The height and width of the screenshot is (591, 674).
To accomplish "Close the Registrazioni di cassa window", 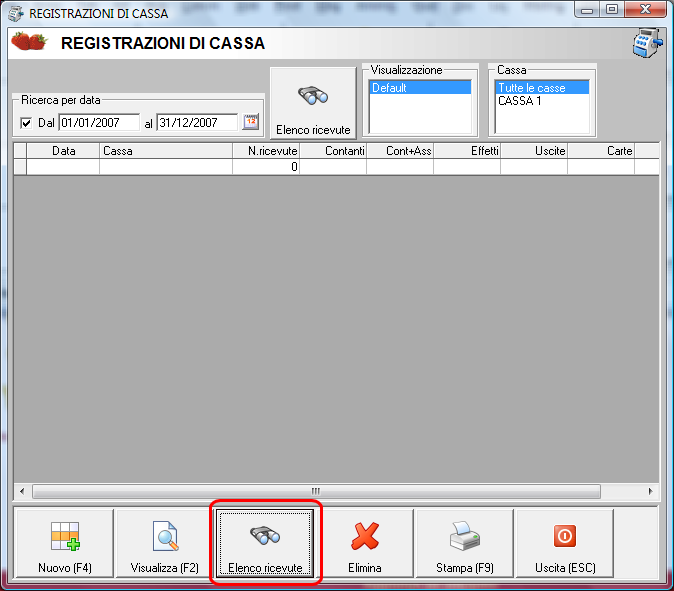I will coord(645,9).
